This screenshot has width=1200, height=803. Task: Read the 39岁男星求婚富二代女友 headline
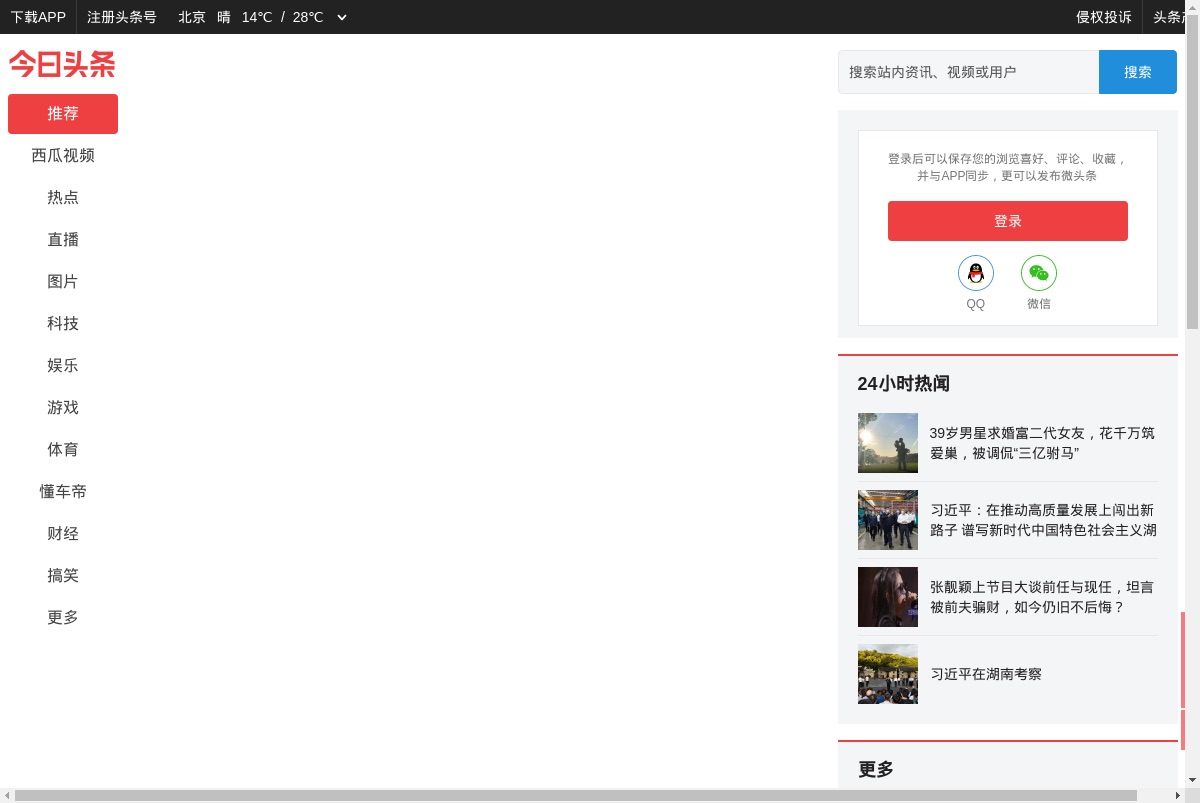tap(1043, 443)
